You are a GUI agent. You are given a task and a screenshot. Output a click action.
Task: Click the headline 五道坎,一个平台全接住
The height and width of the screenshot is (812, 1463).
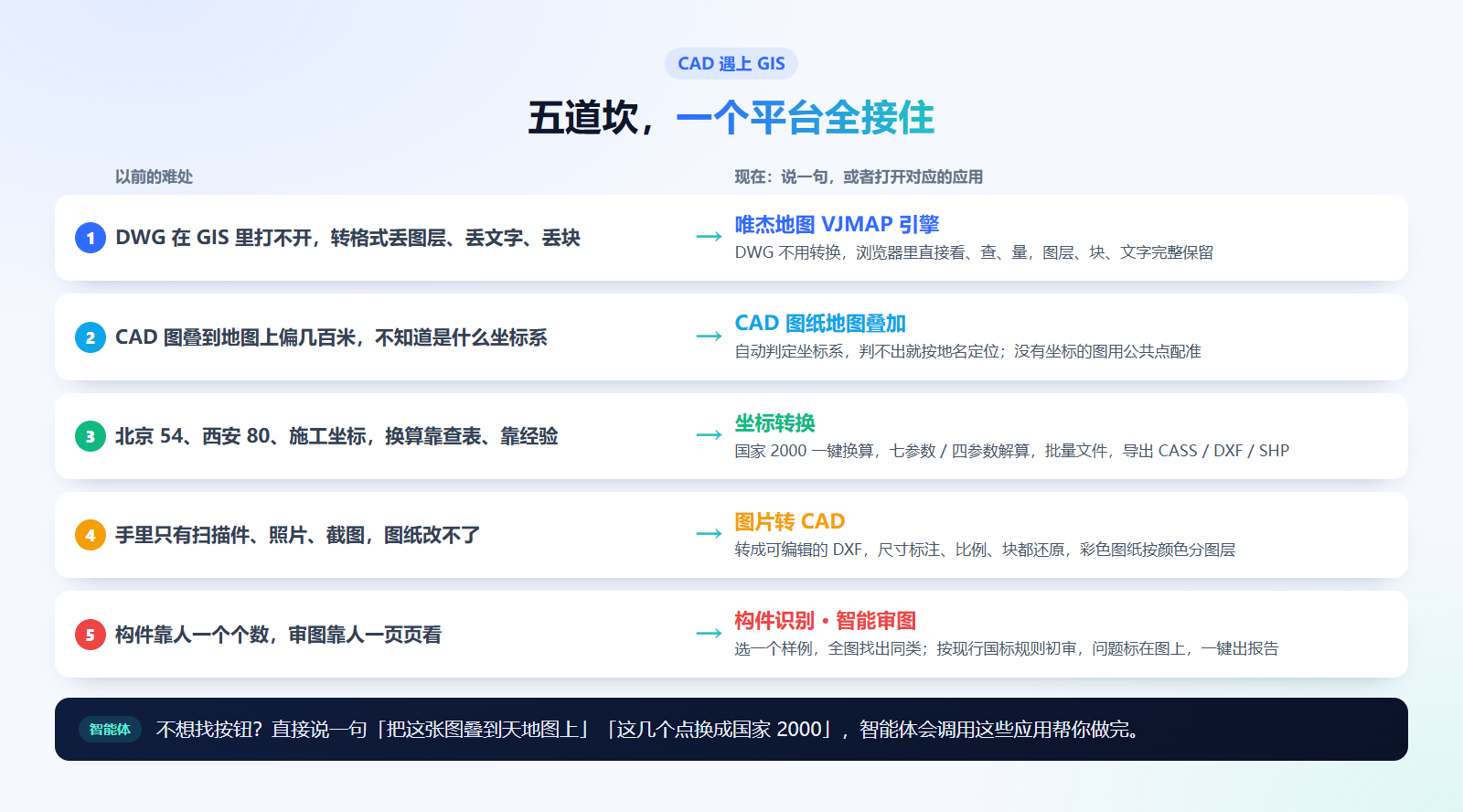tap(731, 118)
